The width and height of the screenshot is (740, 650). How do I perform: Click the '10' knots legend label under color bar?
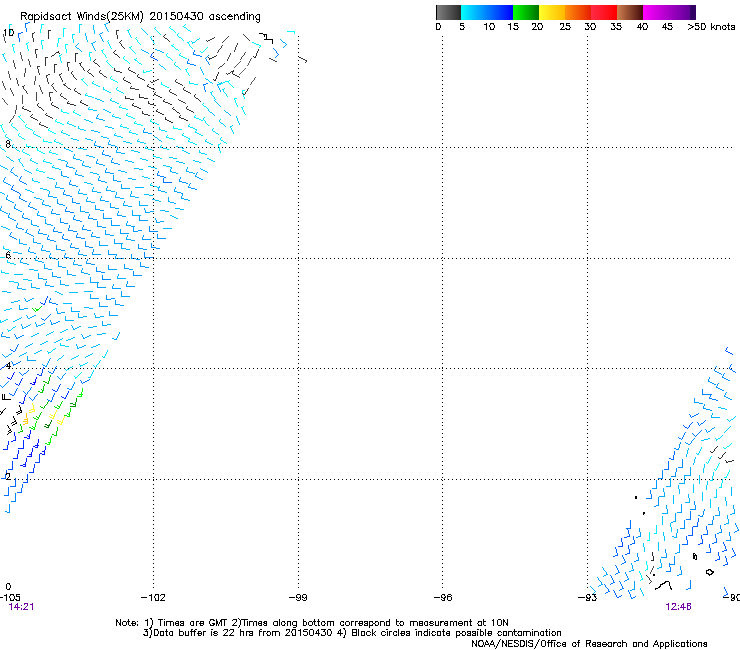[x=489, y=26]
